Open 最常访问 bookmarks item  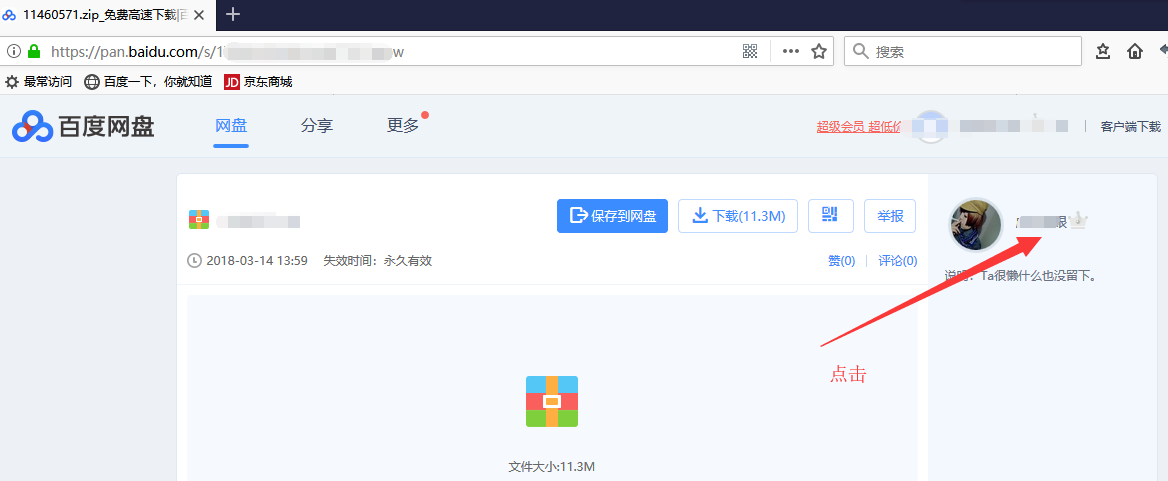pos(38,82)
